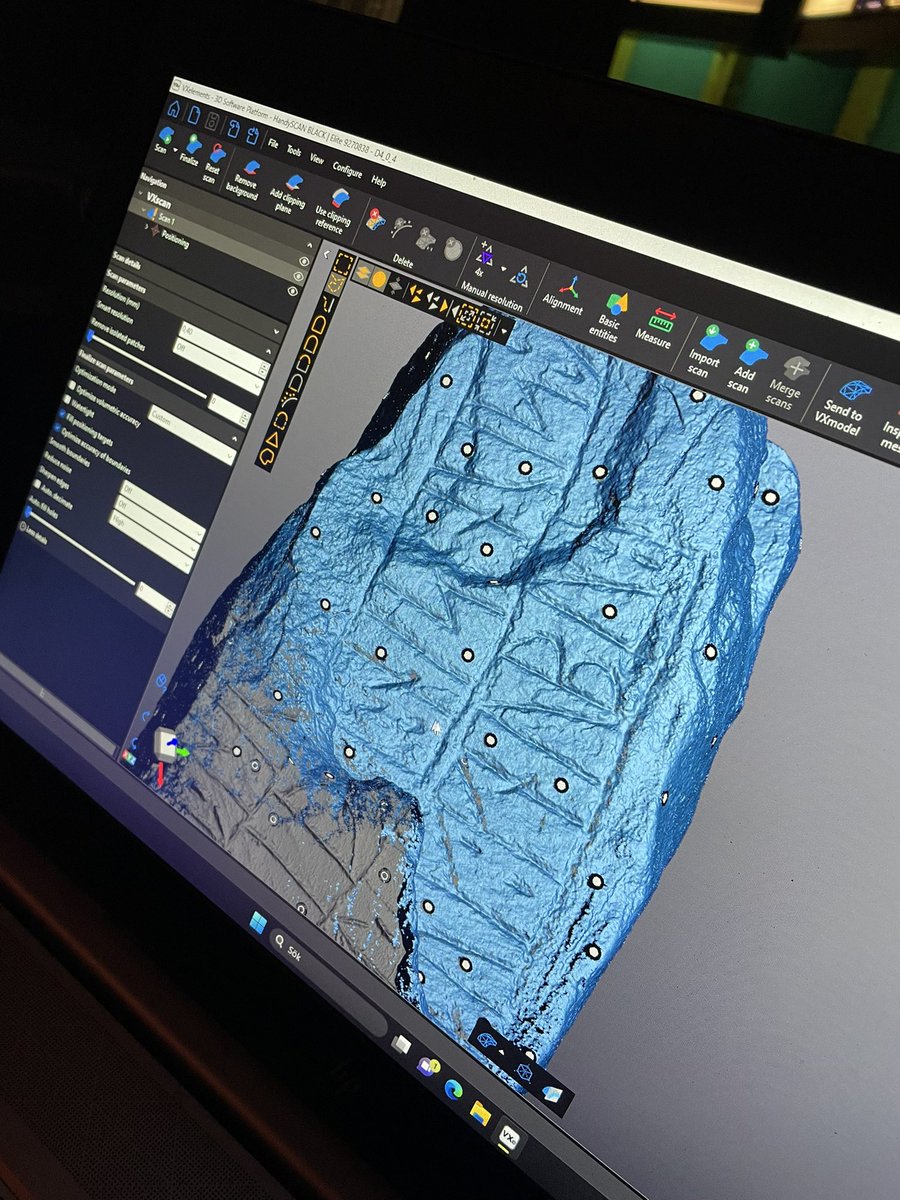Open the File menu

[x=273, y=143]
